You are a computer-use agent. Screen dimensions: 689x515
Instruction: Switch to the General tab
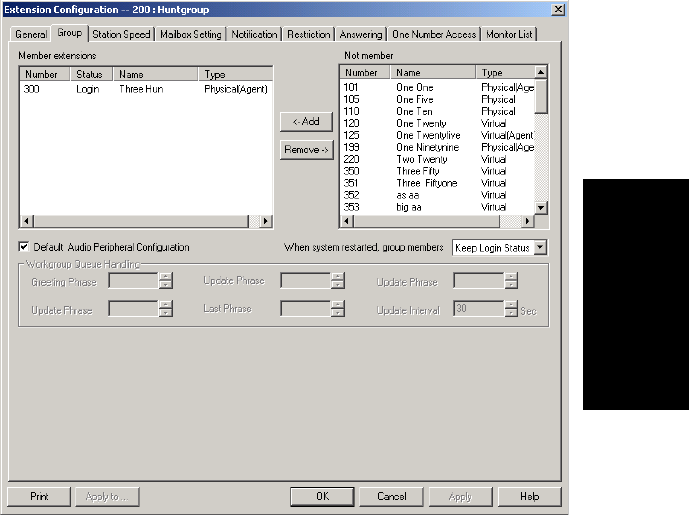click(30, 34)
